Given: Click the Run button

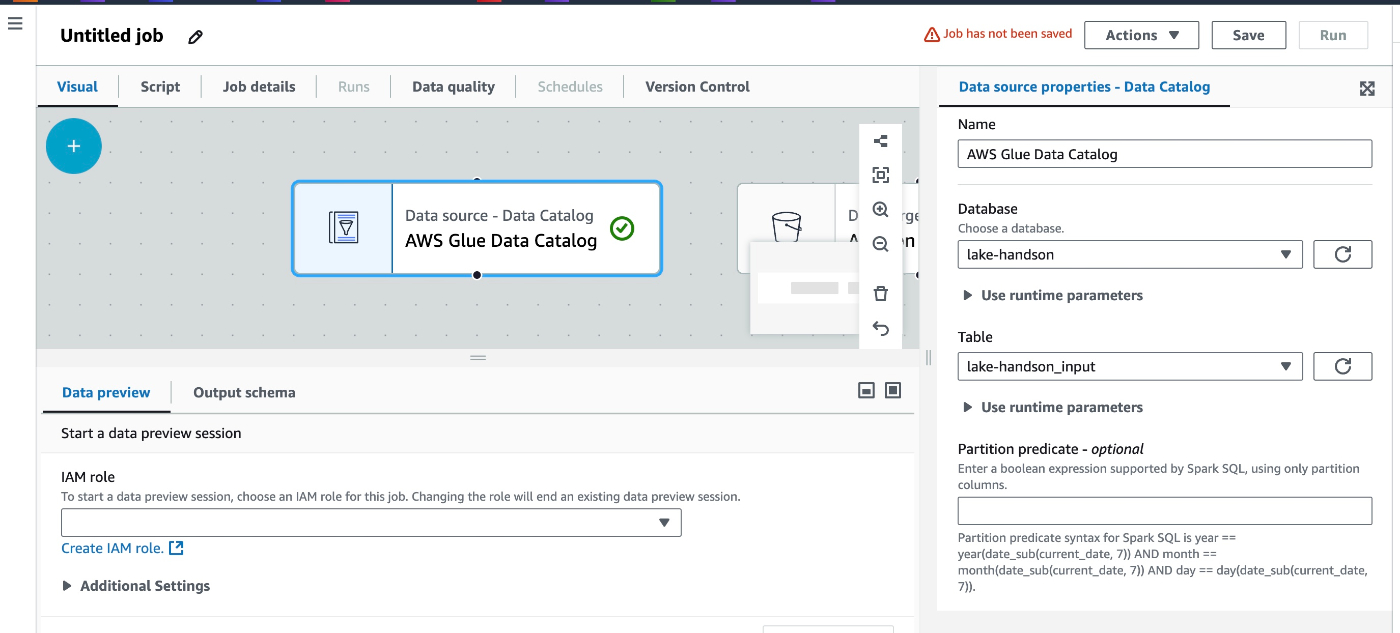Looking at the screenshot, I should point(1333,35).
